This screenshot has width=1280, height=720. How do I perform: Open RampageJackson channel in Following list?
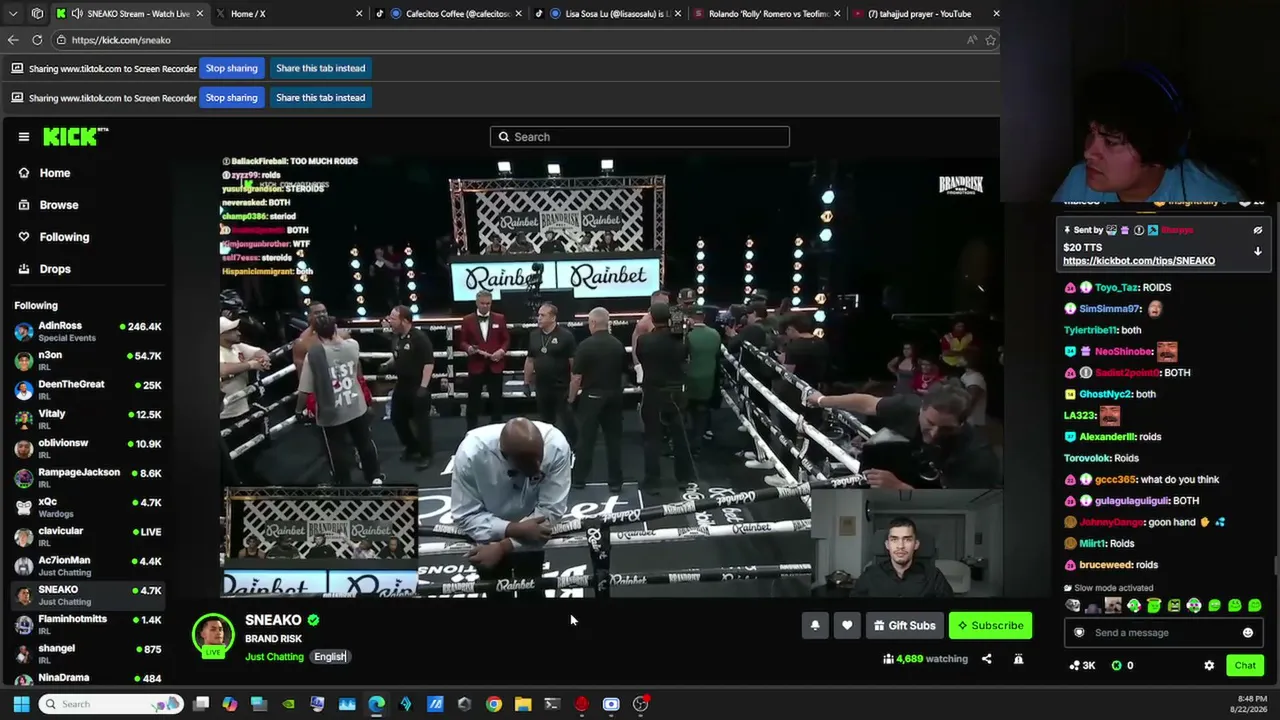coord(88,477)
